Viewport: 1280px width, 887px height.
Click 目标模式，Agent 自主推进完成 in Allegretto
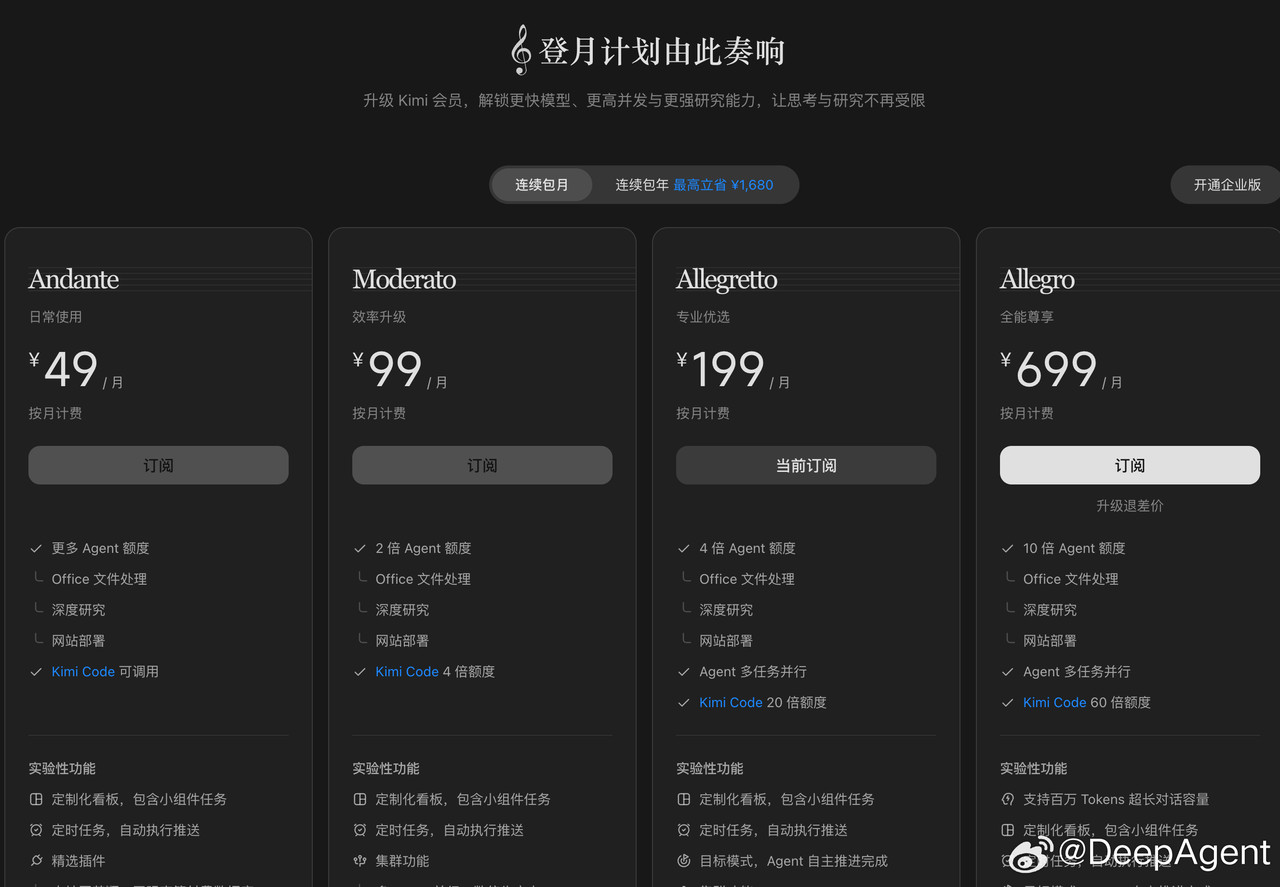coord(794,861)
